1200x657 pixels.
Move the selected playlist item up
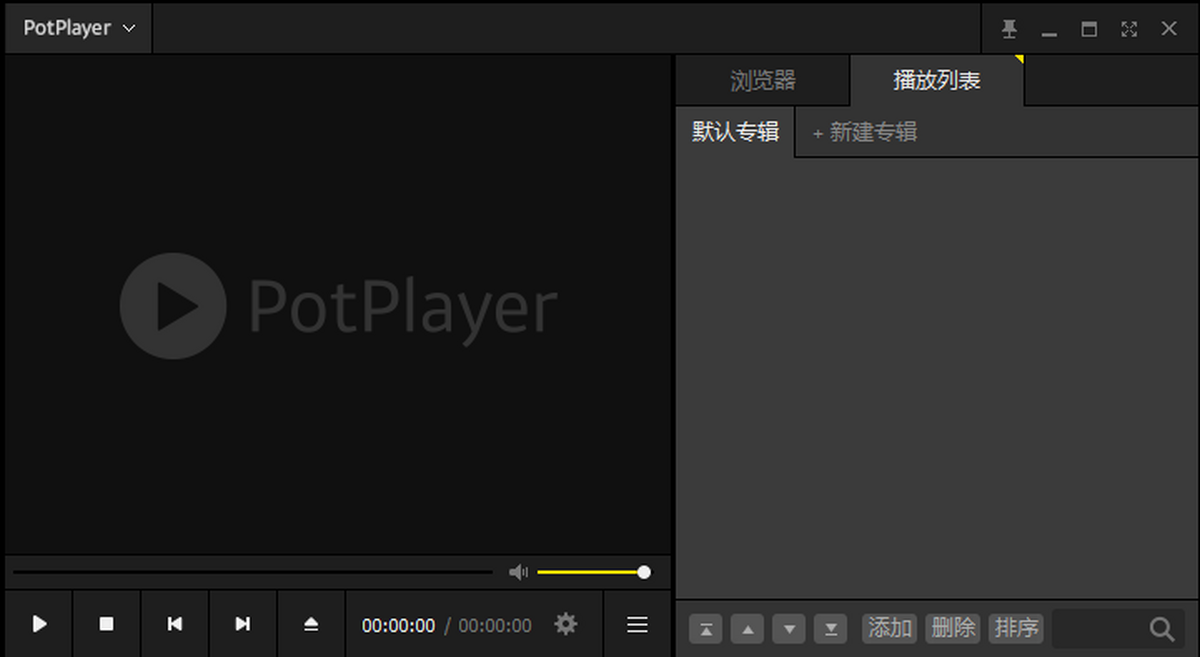pos(748,629)
